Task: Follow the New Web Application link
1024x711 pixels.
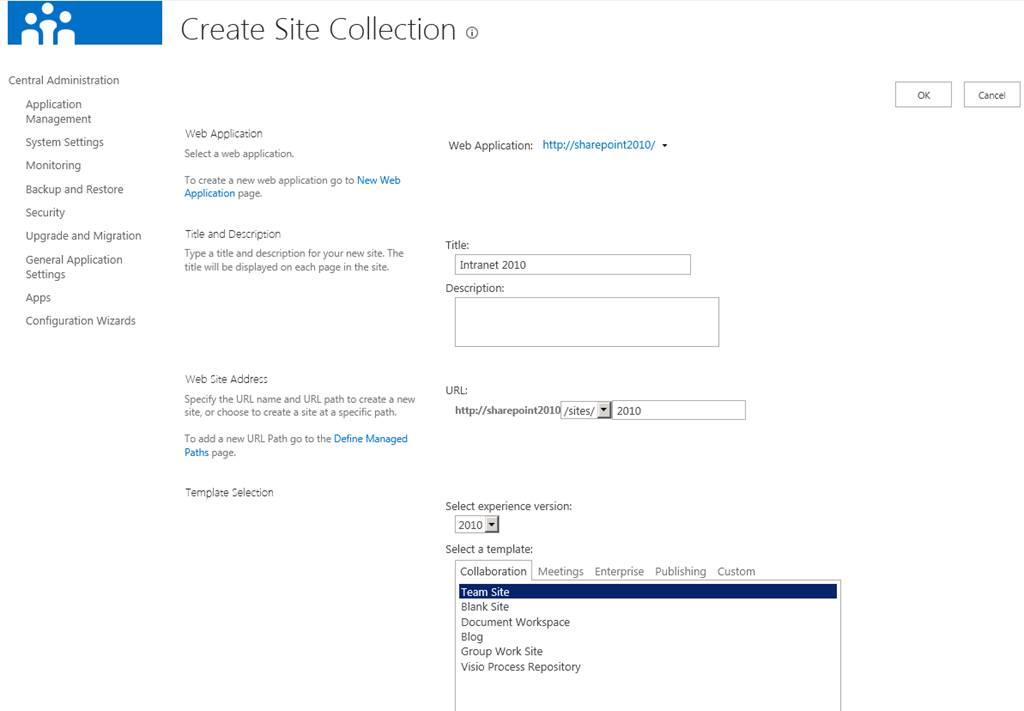Action: pos(378,180)
